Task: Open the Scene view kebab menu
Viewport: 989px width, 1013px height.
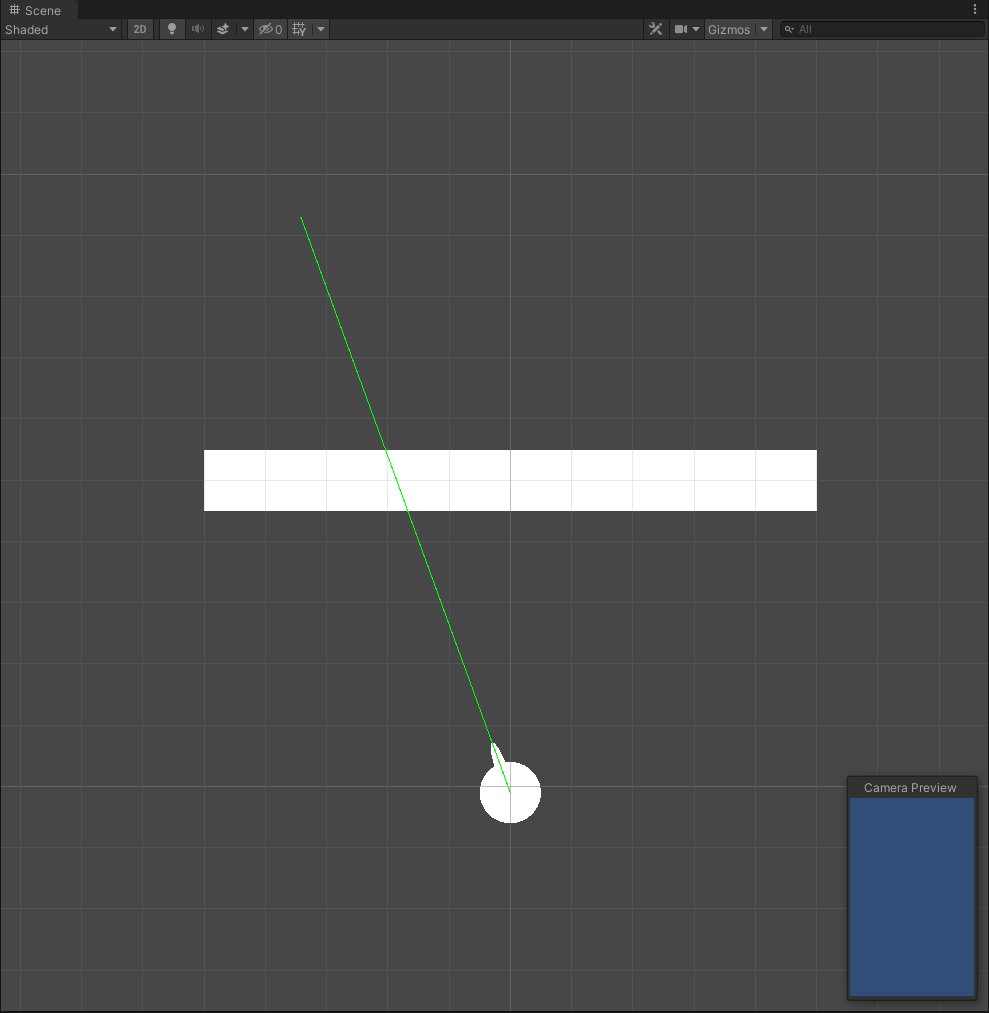Action: pos(975,9)
